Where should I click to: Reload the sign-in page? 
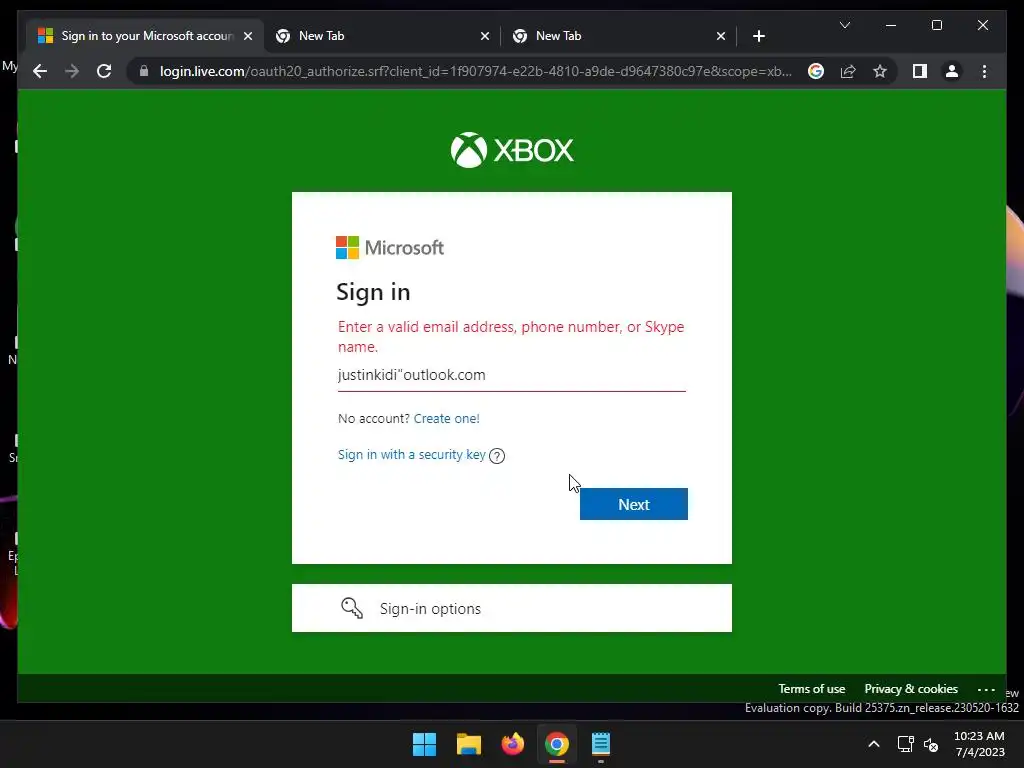coord(104,71)
